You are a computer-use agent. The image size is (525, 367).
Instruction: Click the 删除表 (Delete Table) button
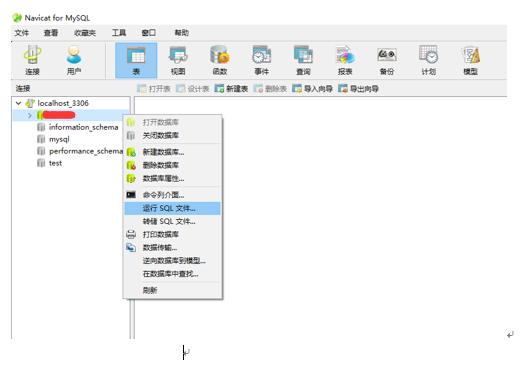(270, 89)
